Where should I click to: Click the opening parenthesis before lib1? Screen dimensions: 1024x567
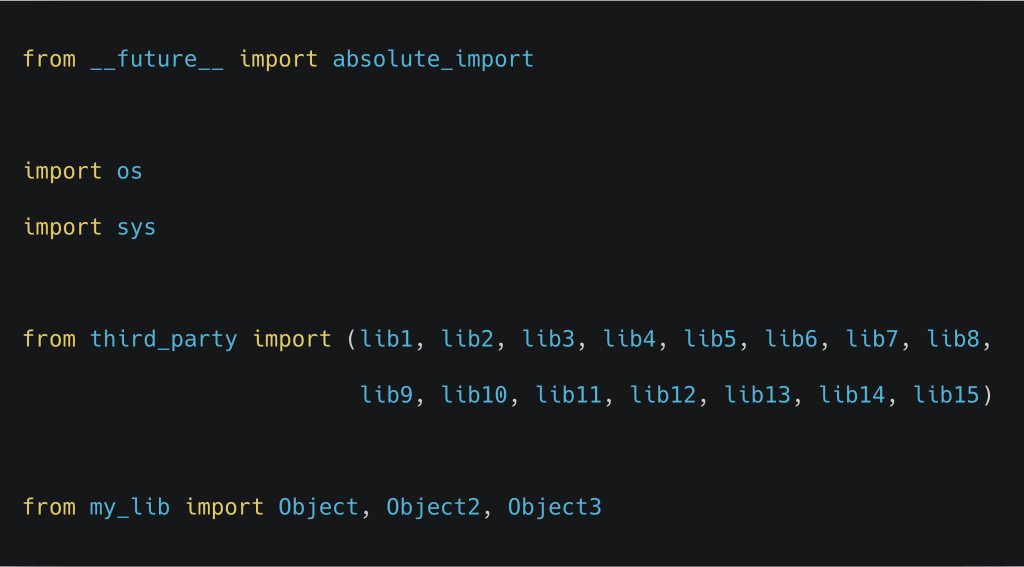pos(351,339)
